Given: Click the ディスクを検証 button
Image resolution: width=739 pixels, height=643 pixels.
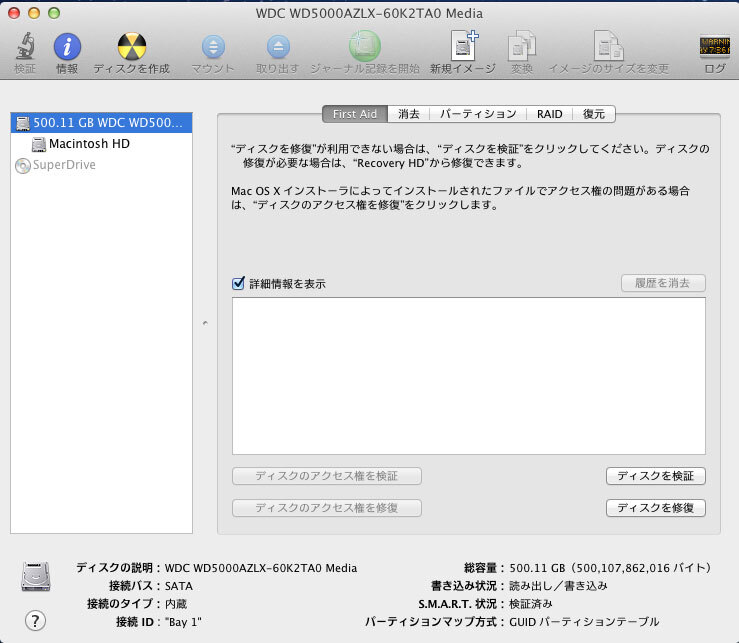Looking at the screenshot, I should click(x=656, y=476).
